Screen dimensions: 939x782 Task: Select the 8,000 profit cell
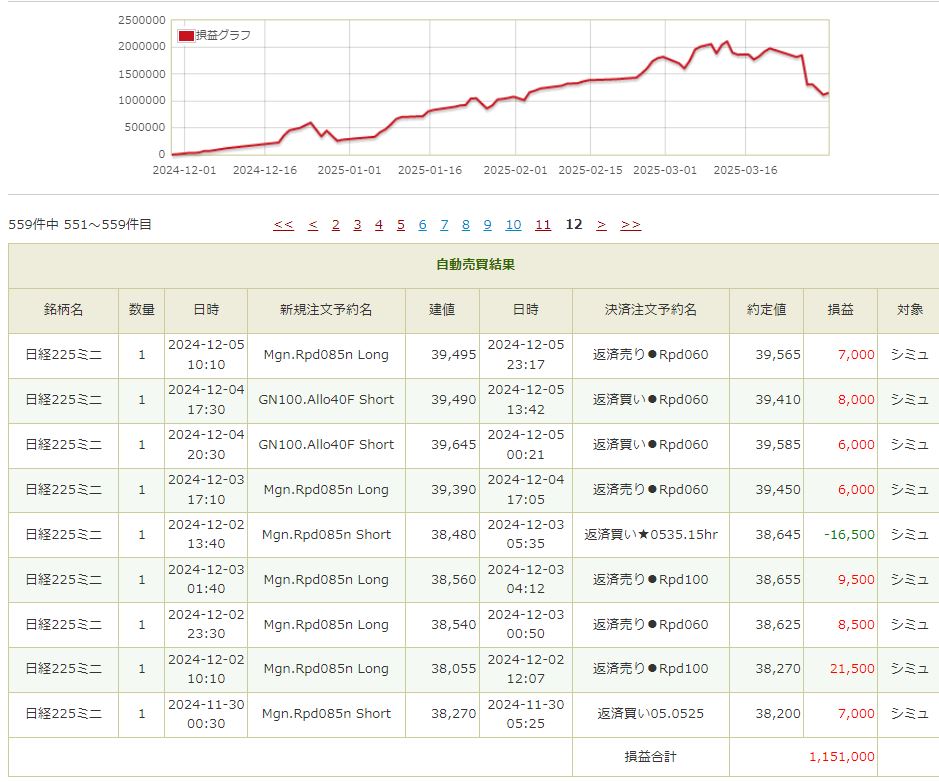[840, 400]
